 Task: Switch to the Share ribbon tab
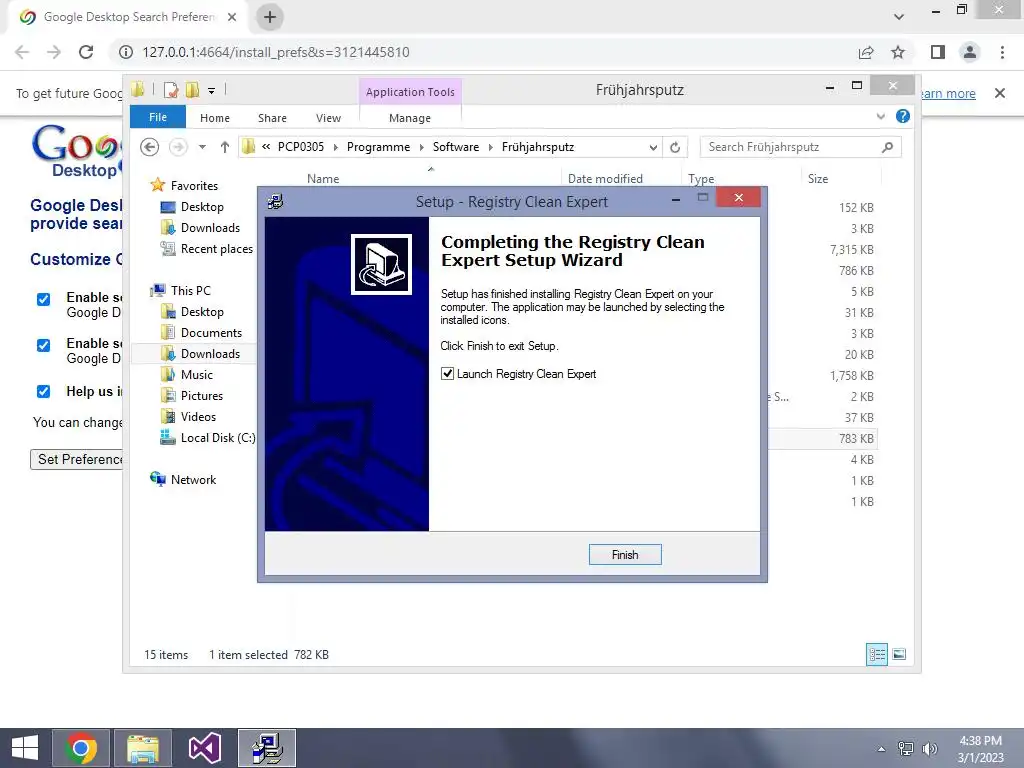coord(272,118)
